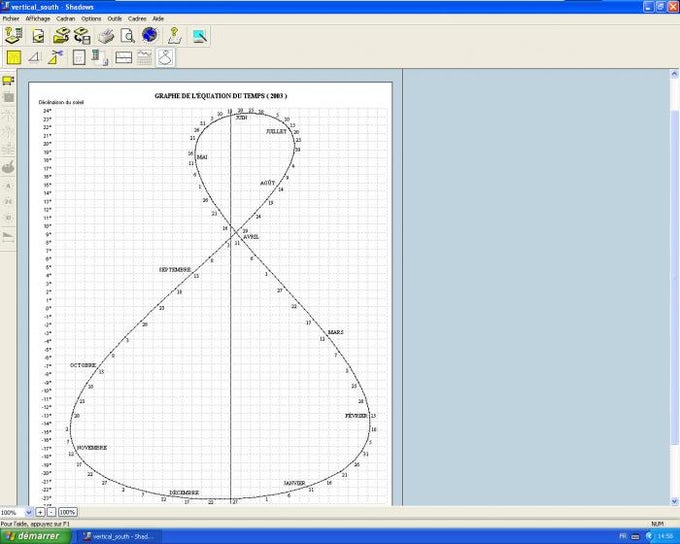Screen dimensions: 680x544
Task: Click the system tray clock
Action: (x=665, y=537)
